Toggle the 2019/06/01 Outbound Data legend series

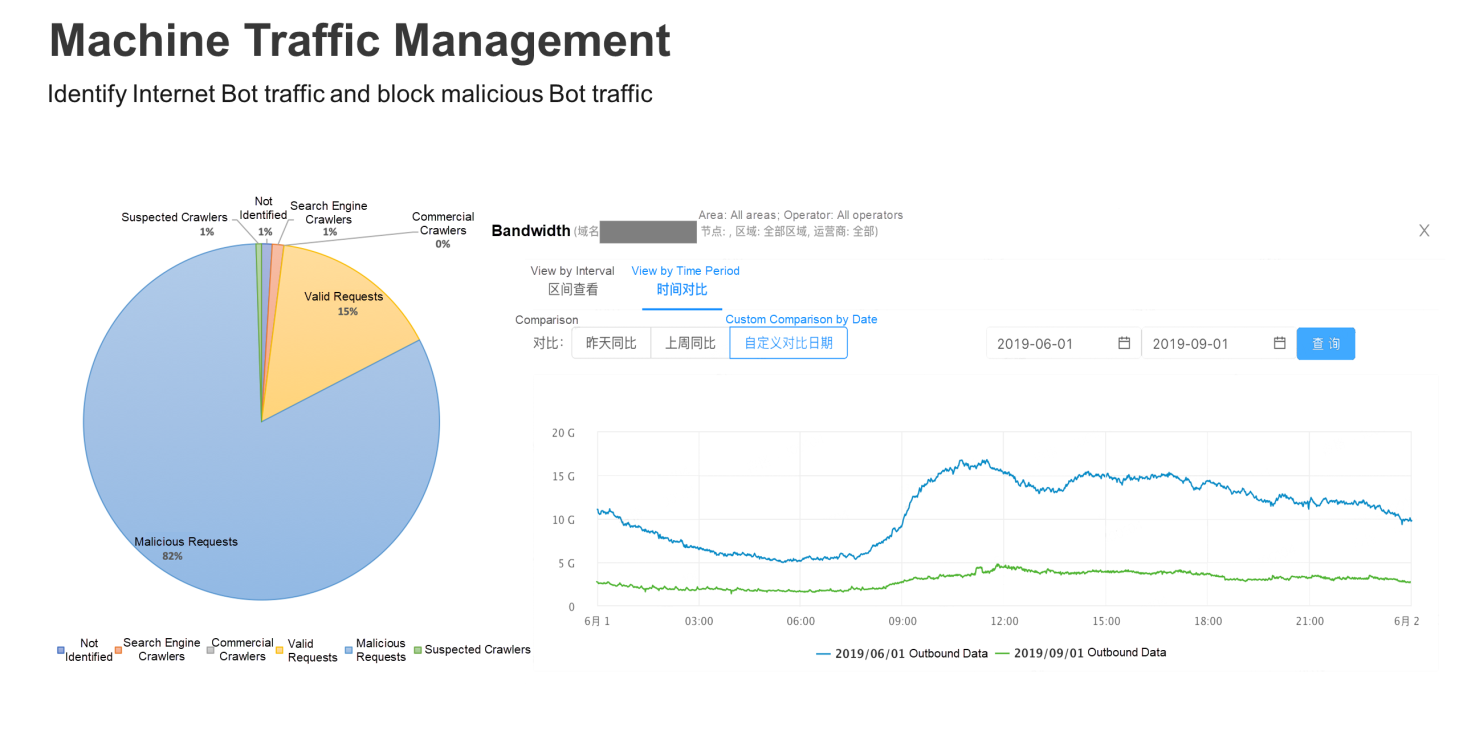point(902,653)
